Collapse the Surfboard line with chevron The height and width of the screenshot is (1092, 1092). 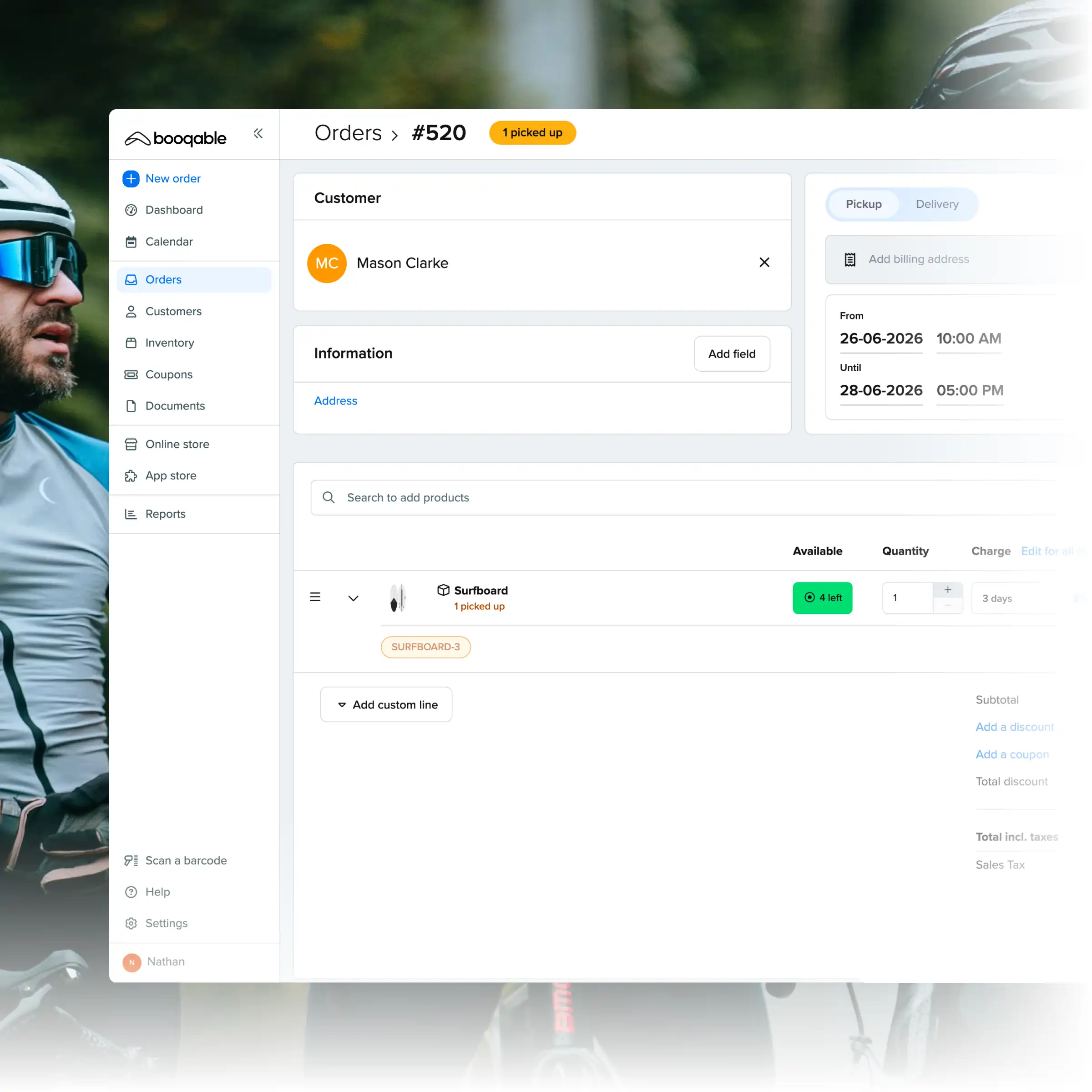[353, 598]
